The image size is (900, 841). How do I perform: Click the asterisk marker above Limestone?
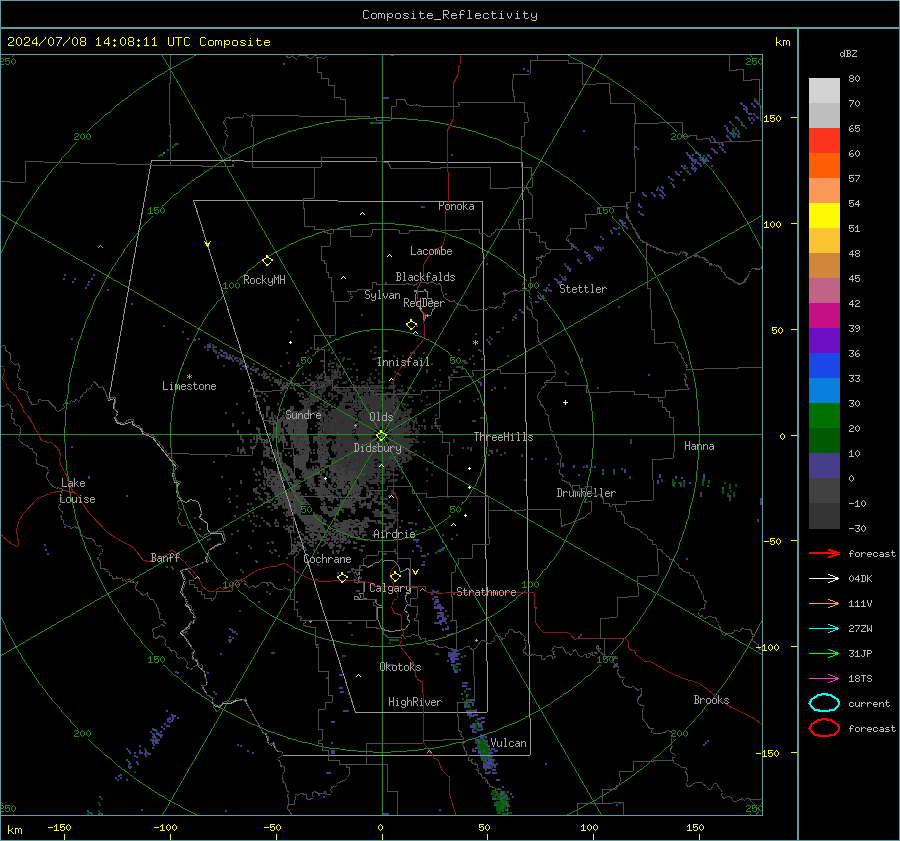[189, 377]
